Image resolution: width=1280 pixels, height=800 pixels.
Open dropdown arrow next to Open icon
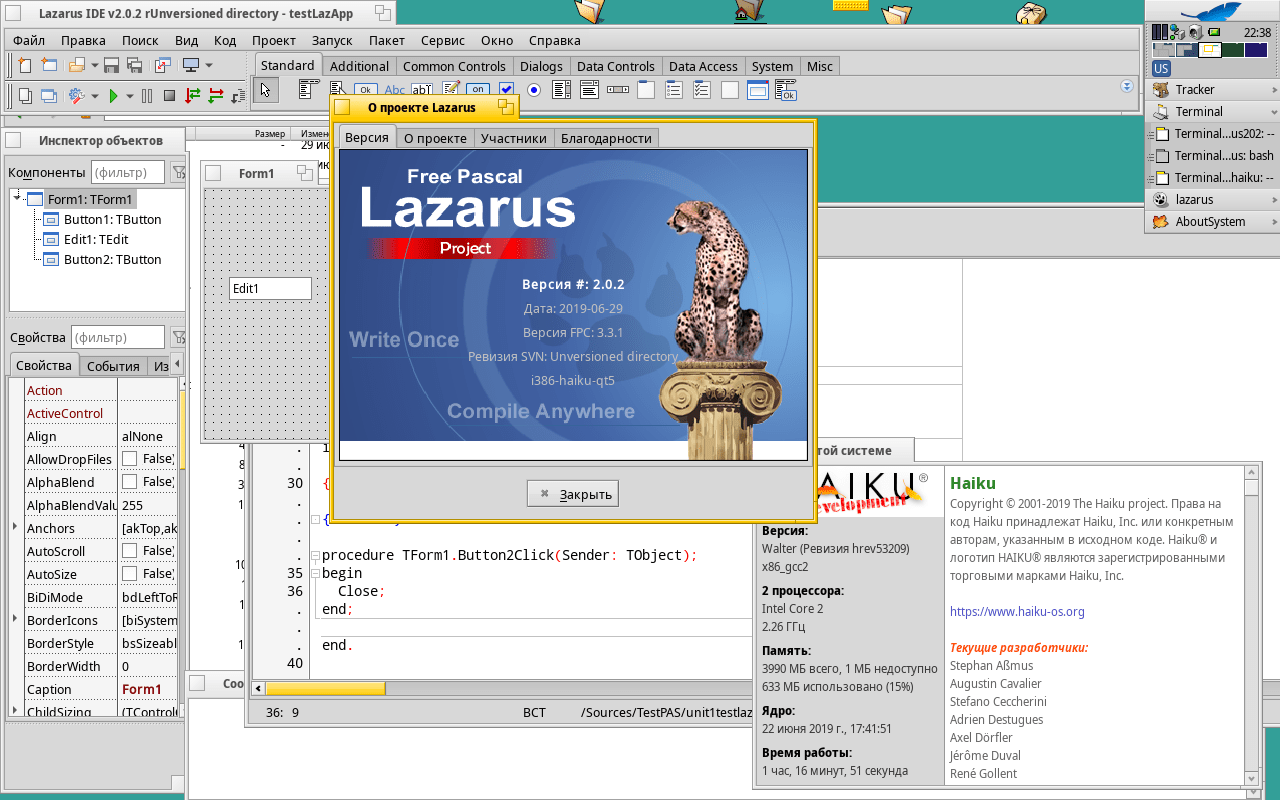(95, 65)
